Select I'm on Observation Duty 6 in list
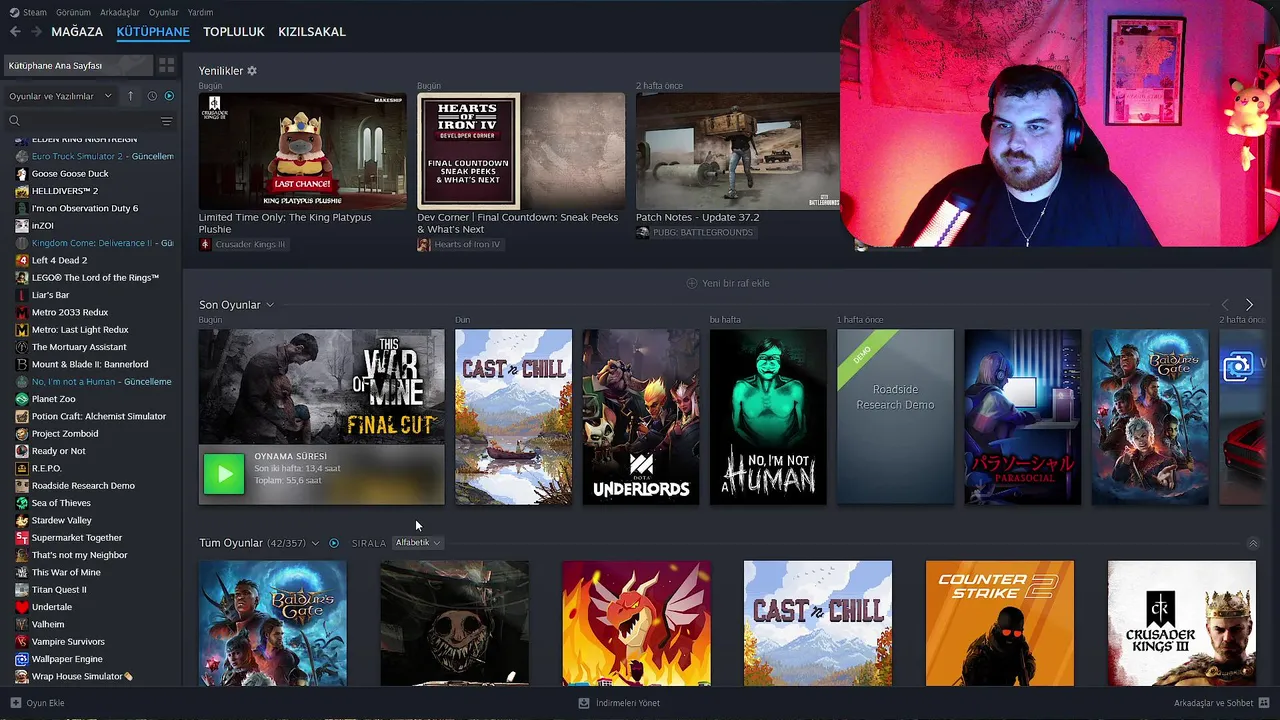1280x720 pixels. pos(85,208)
